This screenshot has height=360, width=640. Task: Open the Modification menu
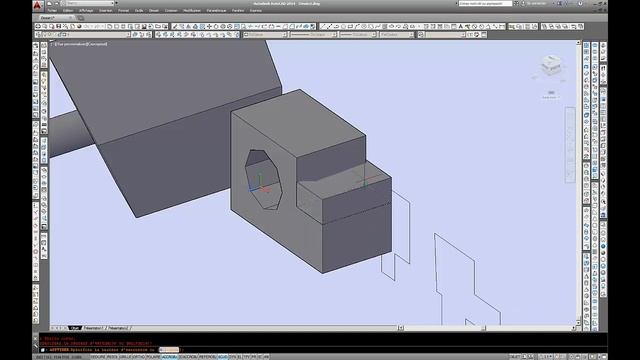pyautogui.click(x=192, y=11)
